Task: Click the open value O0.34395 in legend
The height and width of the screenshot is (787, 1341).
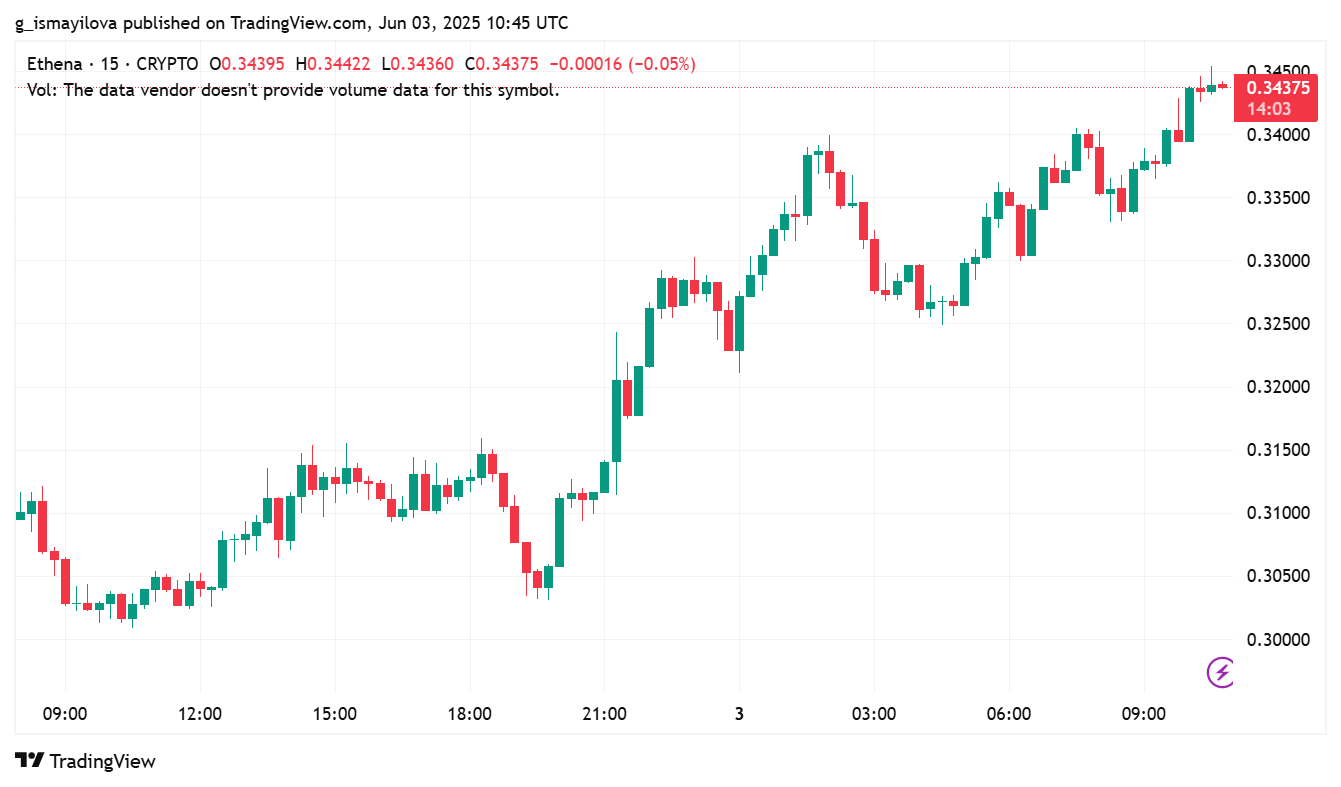Action: (x=247, y=64)
